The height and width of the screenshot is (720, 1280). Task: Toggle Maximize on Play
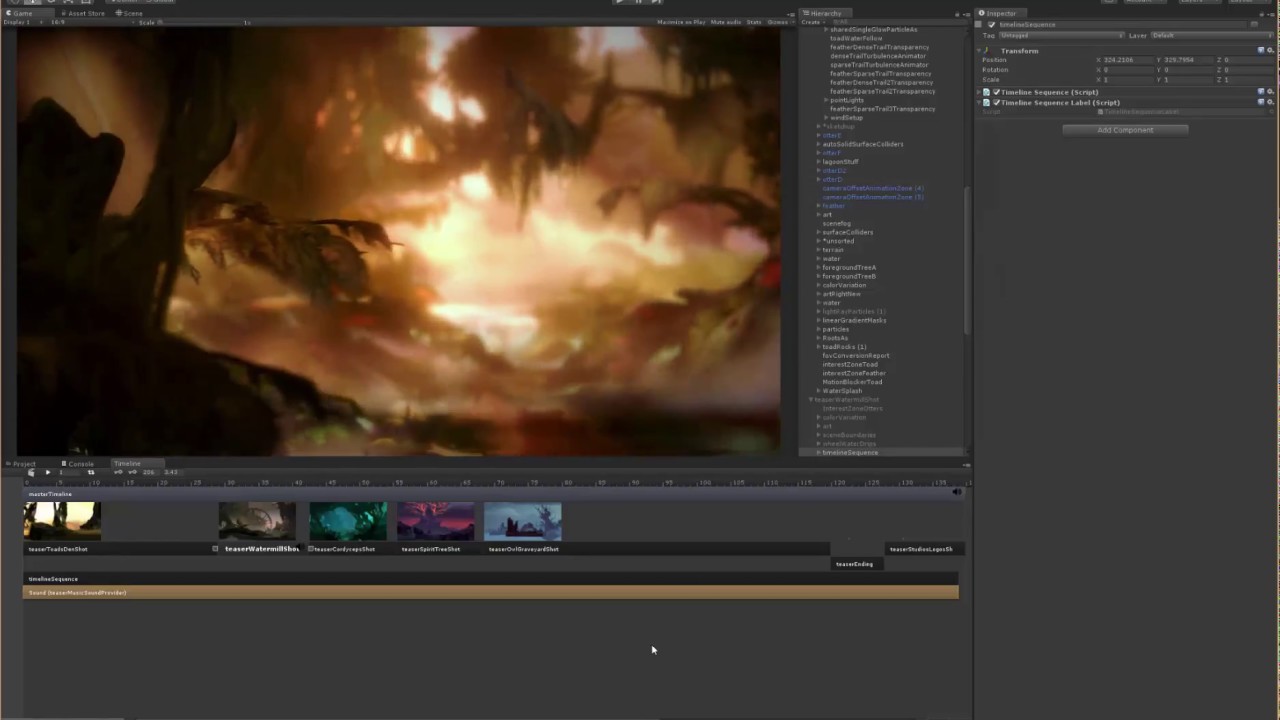(x=681, y=22)
